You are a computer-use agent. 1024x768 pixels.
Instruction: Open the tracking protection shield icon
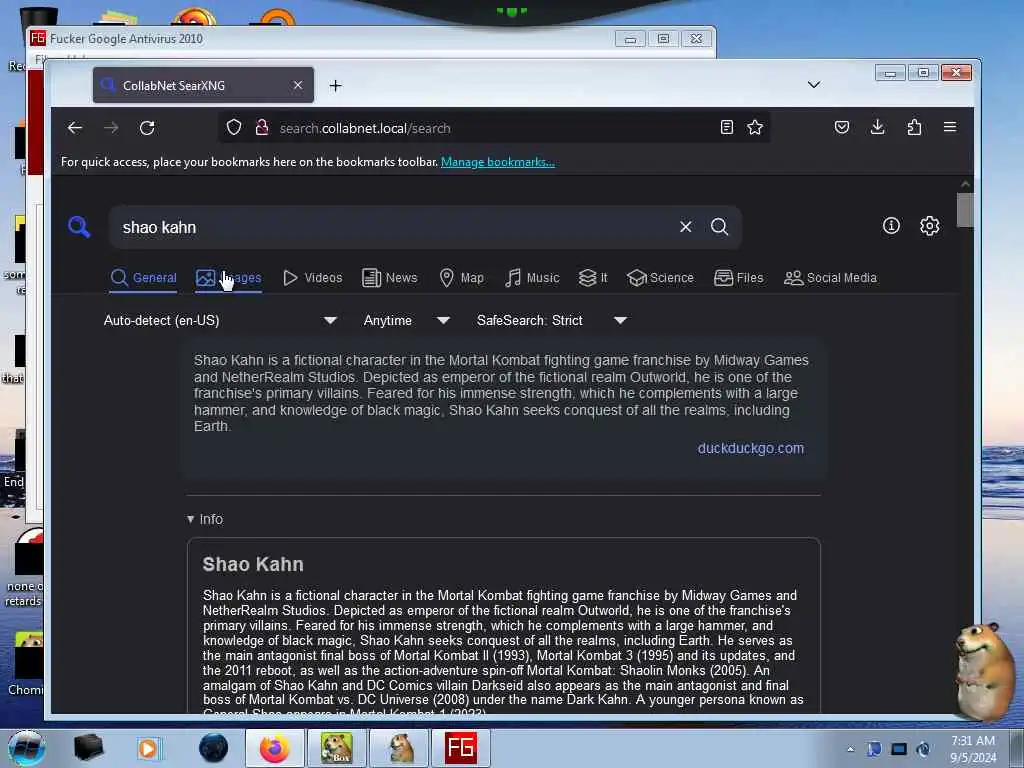click(234, 127)
